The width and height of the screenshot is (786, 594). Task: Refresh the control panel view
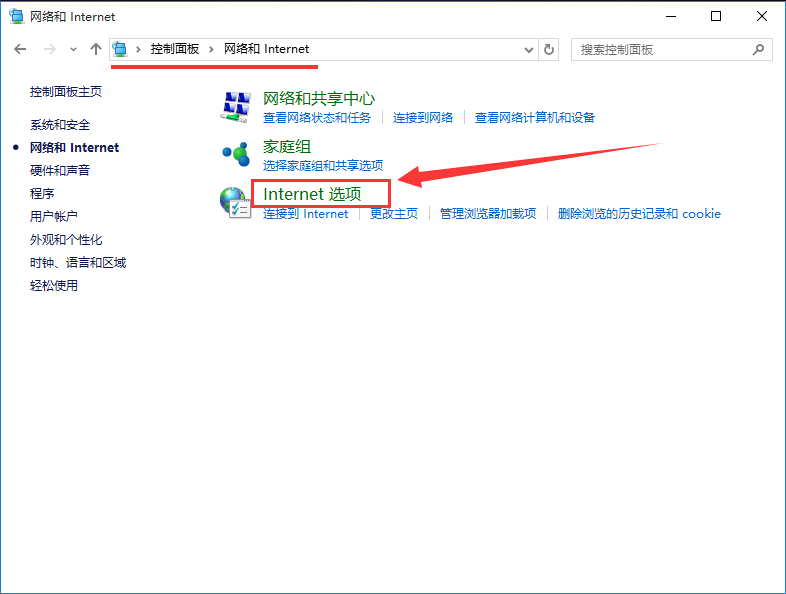(548, 49)
